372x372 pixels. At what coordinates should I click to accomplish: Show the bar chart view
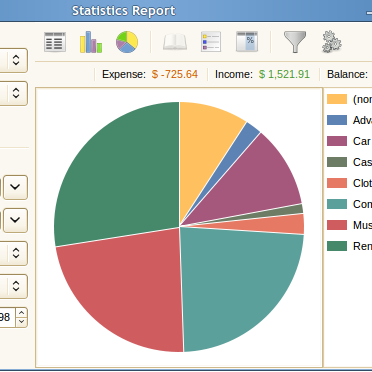[x=91, y=42]
